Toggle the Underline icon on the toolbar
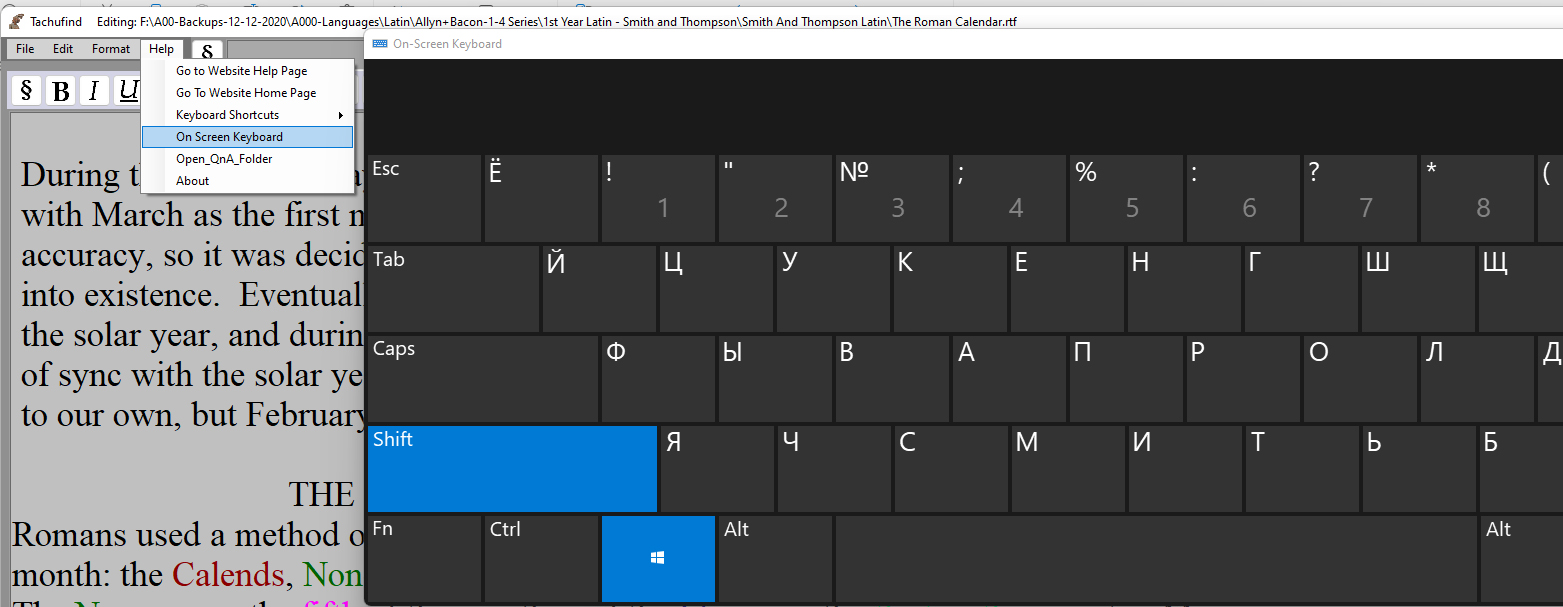Image resolution: width=1563 pixels, height=607 pixels. click(x=127, y=90)
